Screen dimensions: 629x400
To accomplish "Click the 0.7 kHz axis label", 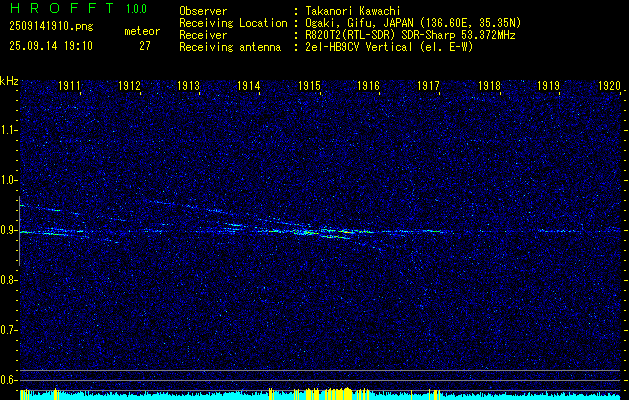I will (x=7, y=330).
